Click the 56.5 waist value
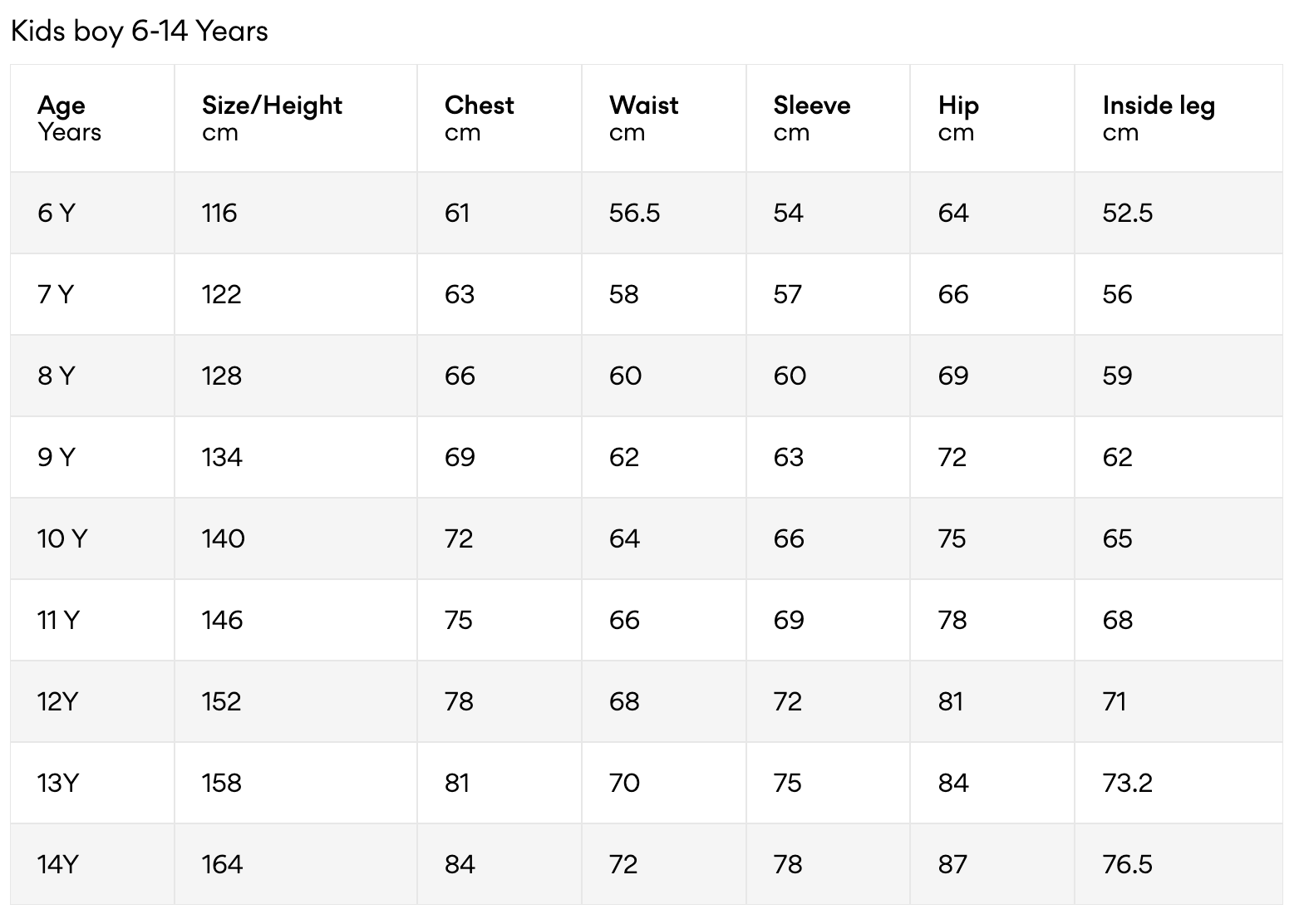The height and width of the screenshot is (924, 1309). (x=634, y=214)
